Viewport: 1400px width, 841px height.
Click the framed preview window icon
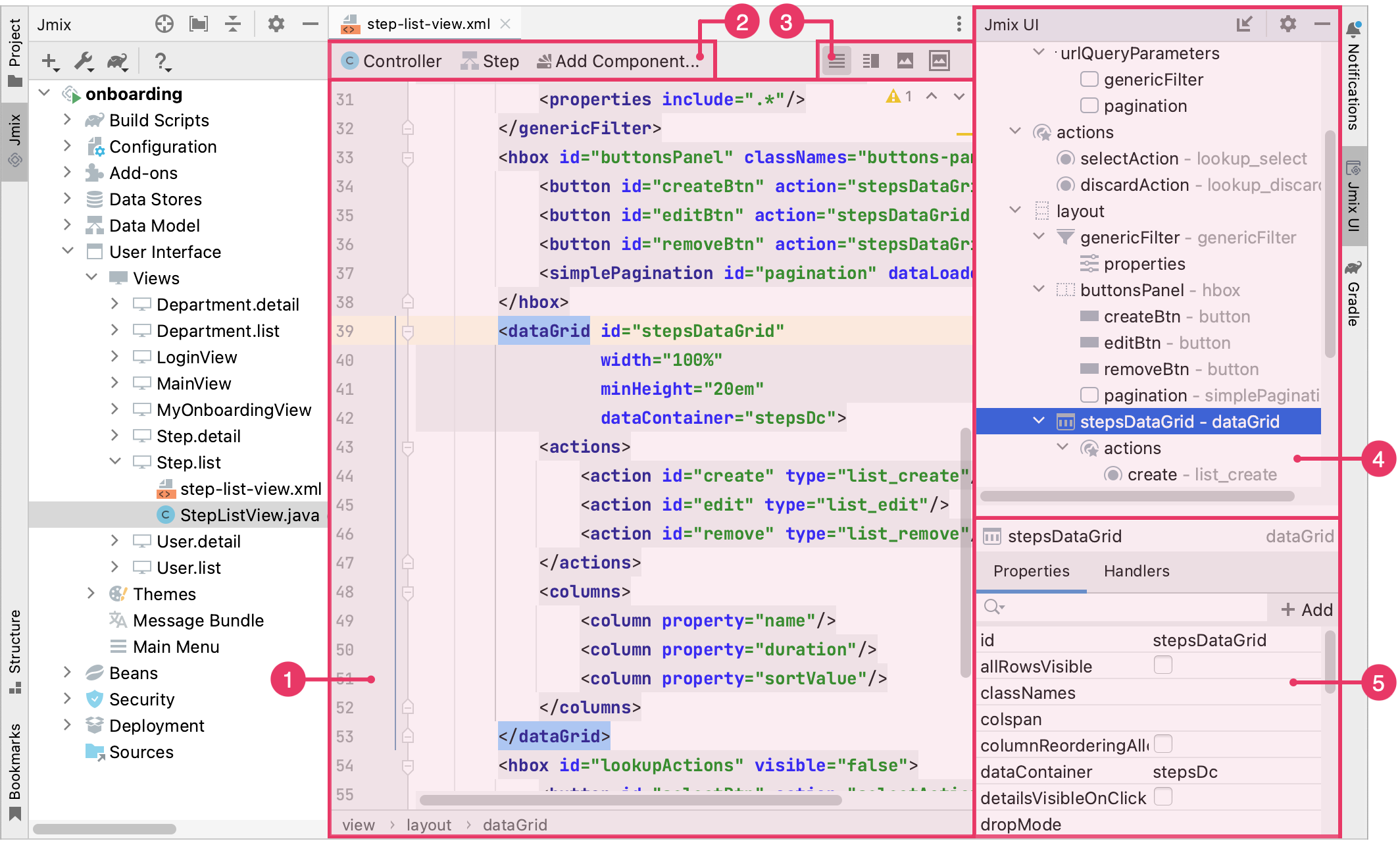(x=939, y=61)
